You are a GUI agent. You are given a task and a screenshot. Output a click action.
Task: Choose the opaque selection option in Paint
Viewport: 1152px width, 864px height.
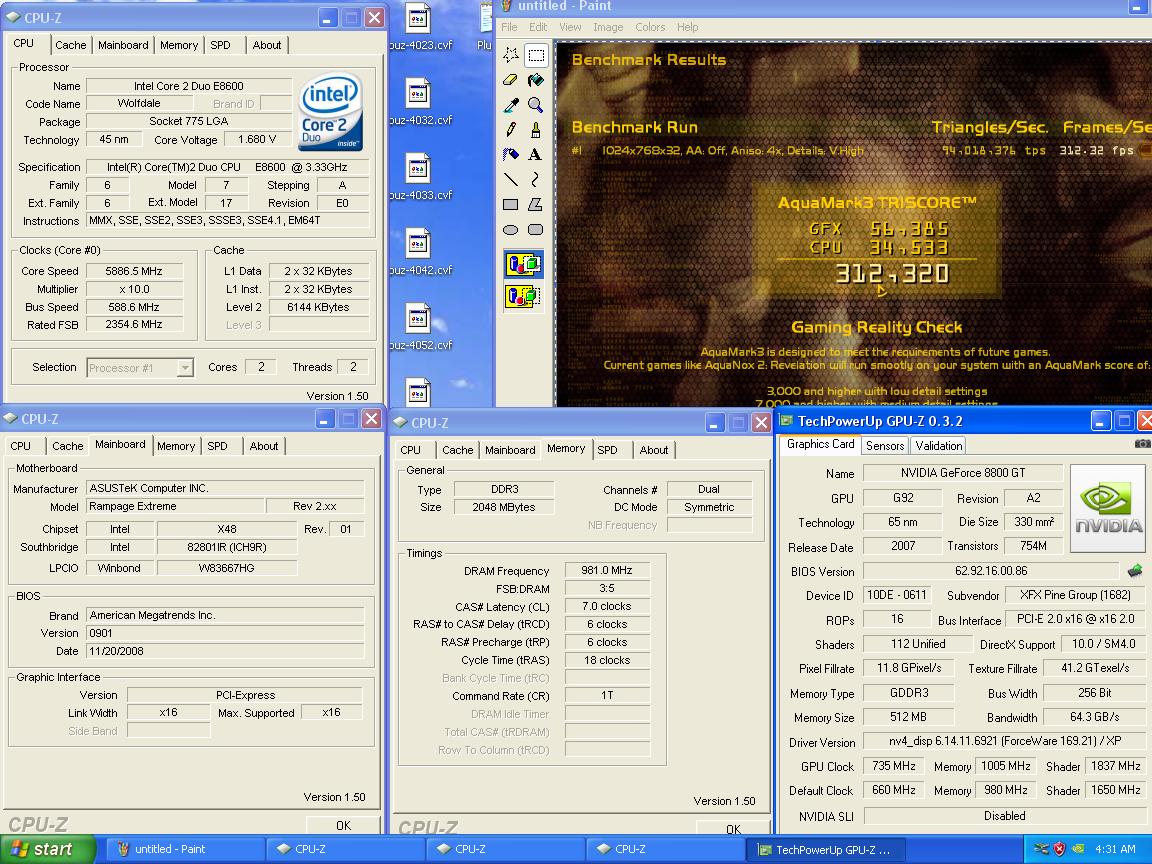(523, 264)
